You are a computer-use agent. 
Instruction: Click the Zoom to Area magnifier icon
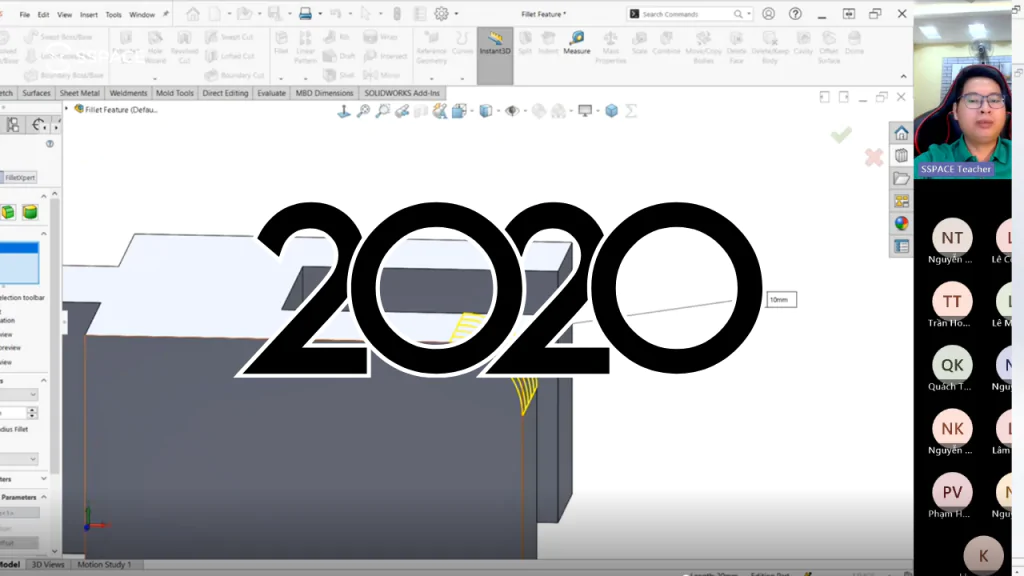[383, 111]
